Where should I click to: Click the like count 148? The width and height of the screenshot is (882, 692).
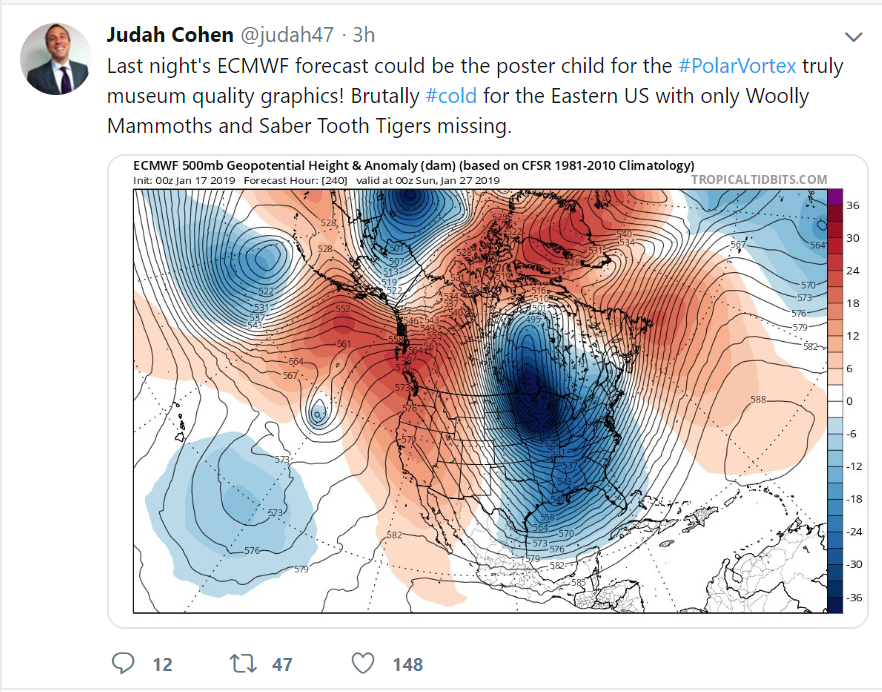coord(408,664)
